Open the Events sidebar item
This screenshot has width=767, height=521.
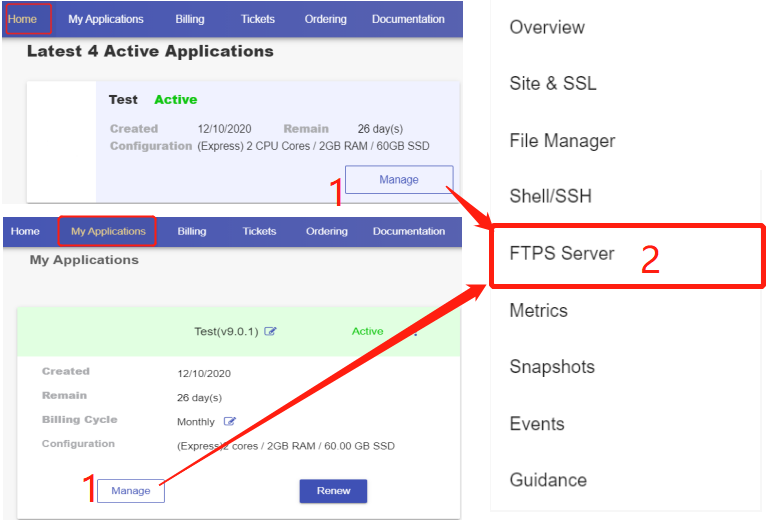pyautogui.click(x=537, y=423)
